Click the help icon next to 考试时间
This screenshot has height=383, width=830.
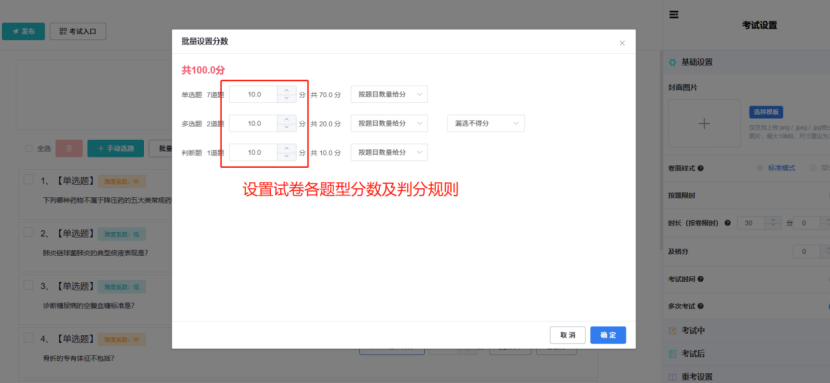point(700,279)
